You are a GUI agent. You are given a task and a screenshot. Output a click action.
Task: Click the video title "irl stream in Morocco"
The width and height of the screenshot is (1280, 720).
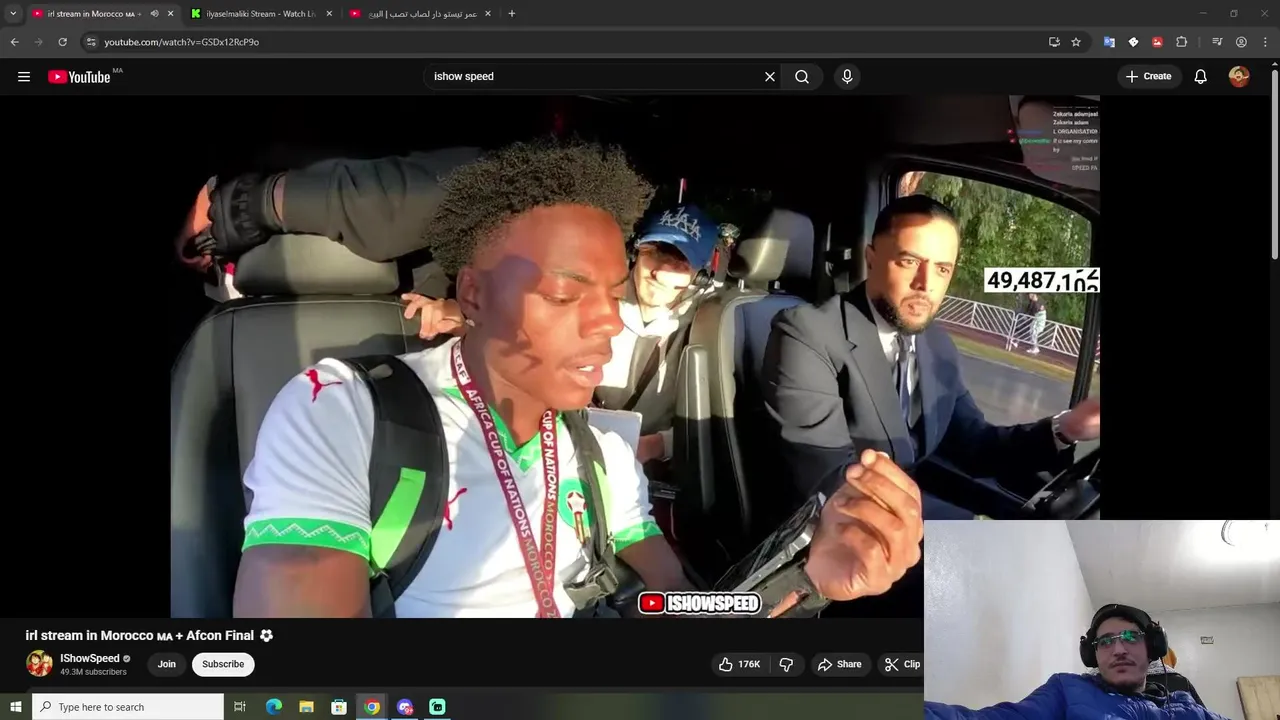coord(149,636)
